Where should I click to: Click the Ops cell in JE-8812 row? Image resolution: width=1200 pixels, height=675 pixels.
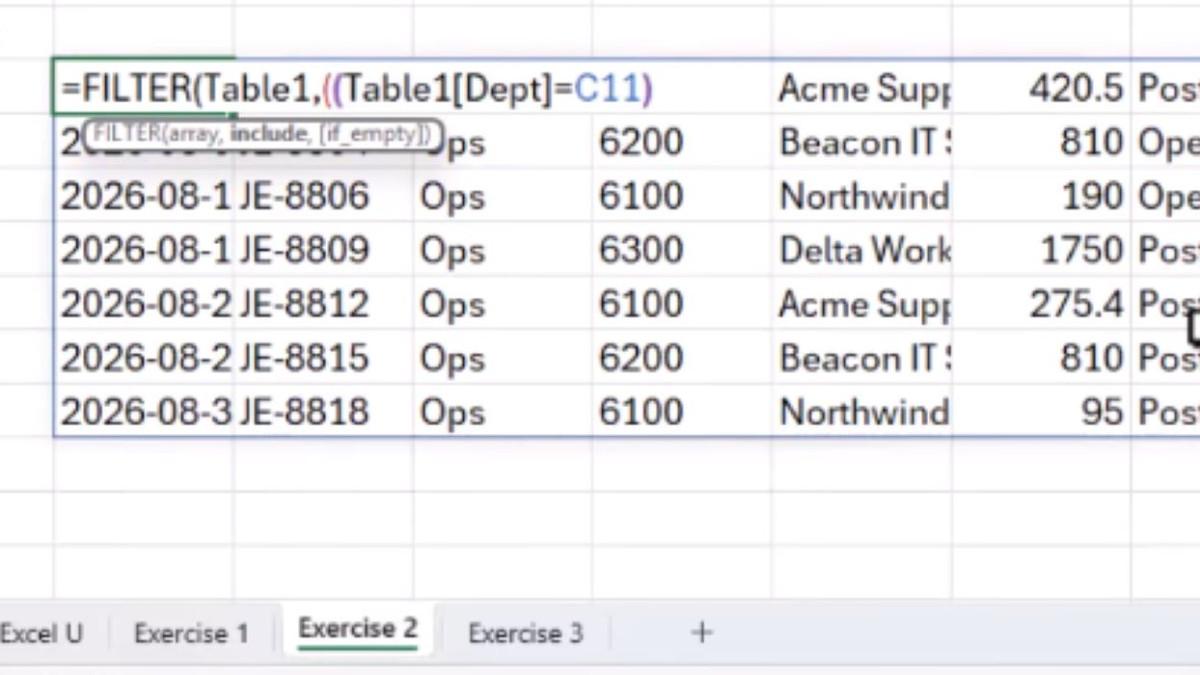502,304
